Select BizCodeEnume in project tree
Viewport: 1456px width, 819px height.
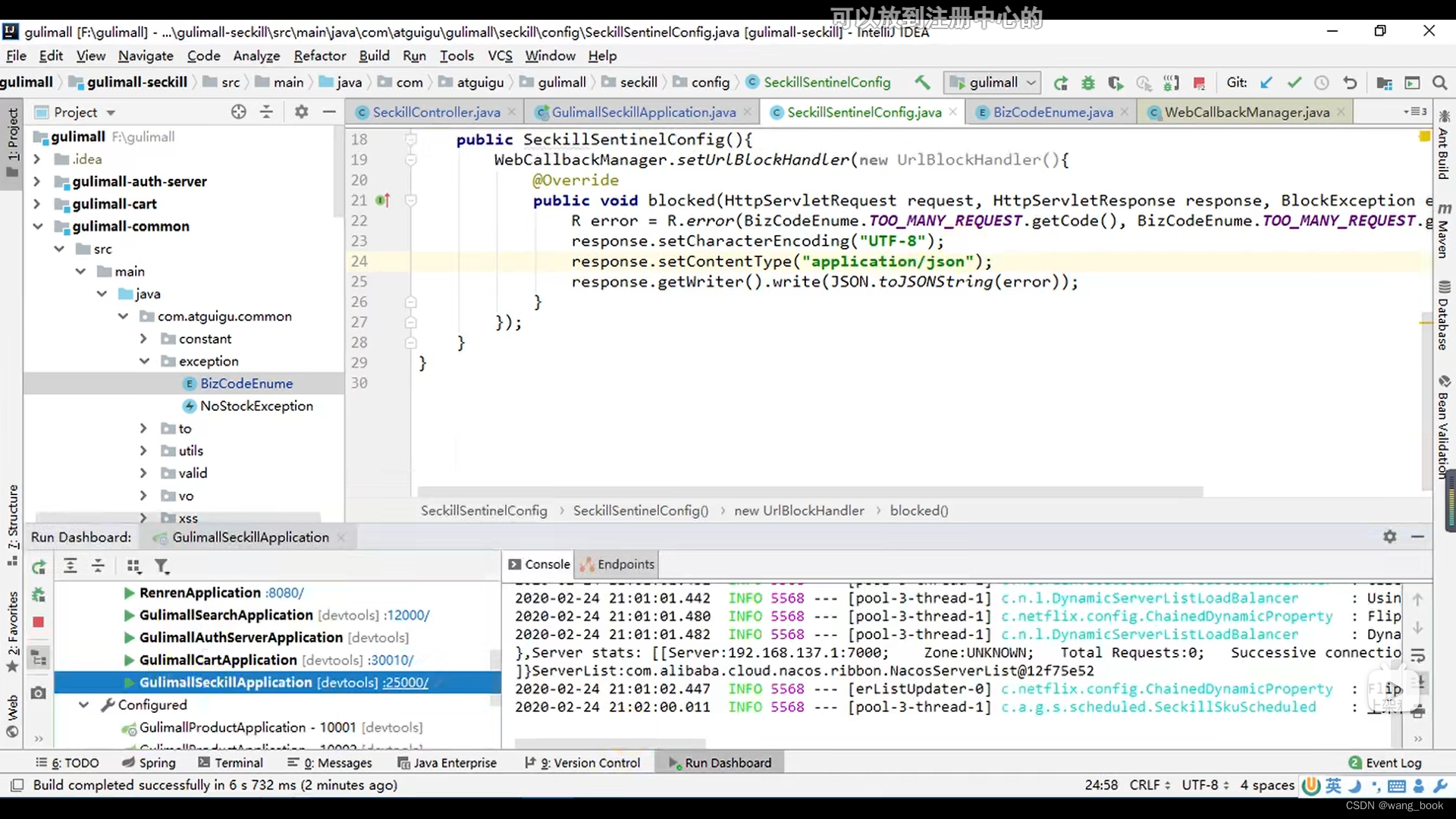pos(246,384)
